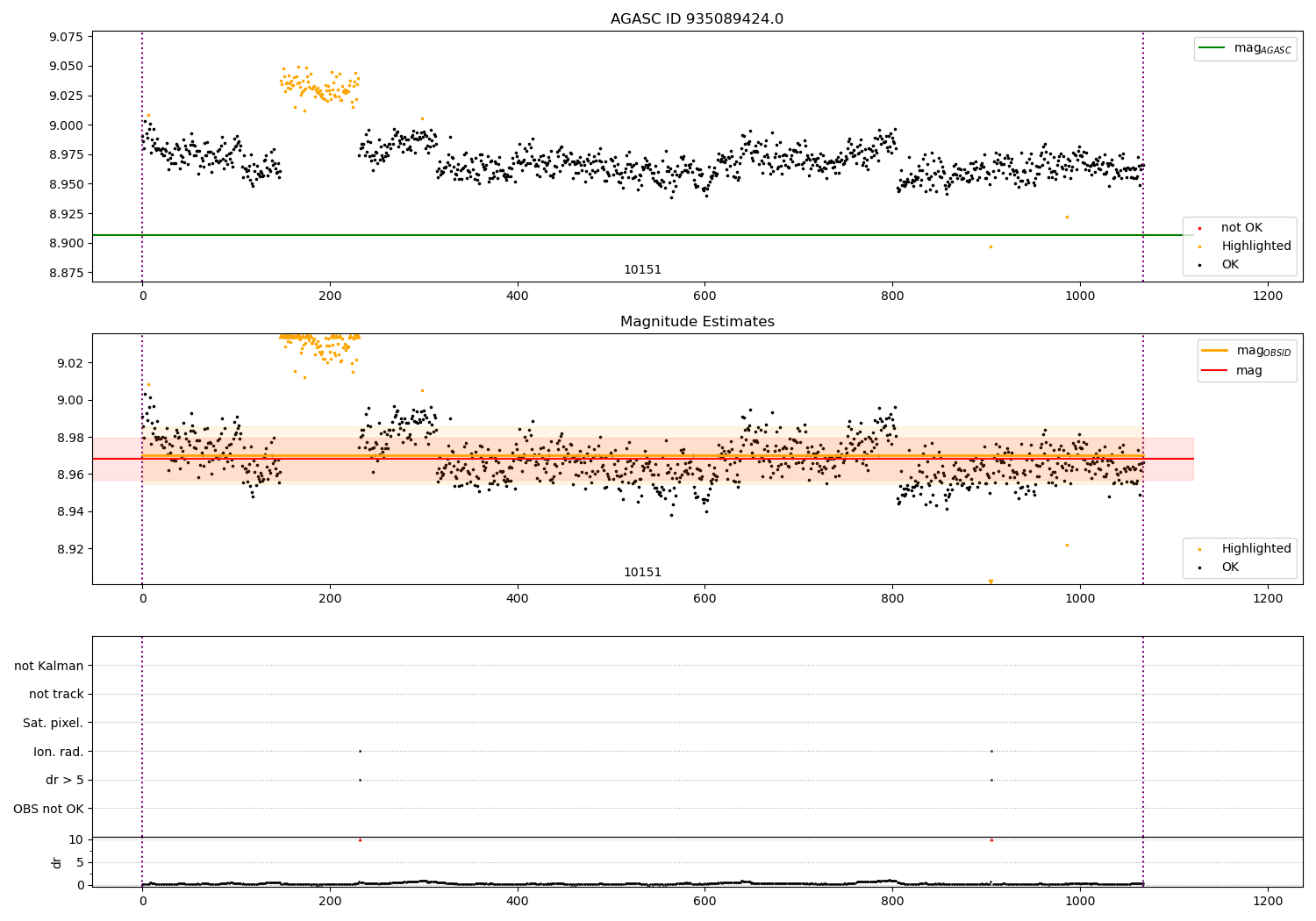Click the 9.000 tick on the top plot
The image size is (1316, 921).
point(66,125)
